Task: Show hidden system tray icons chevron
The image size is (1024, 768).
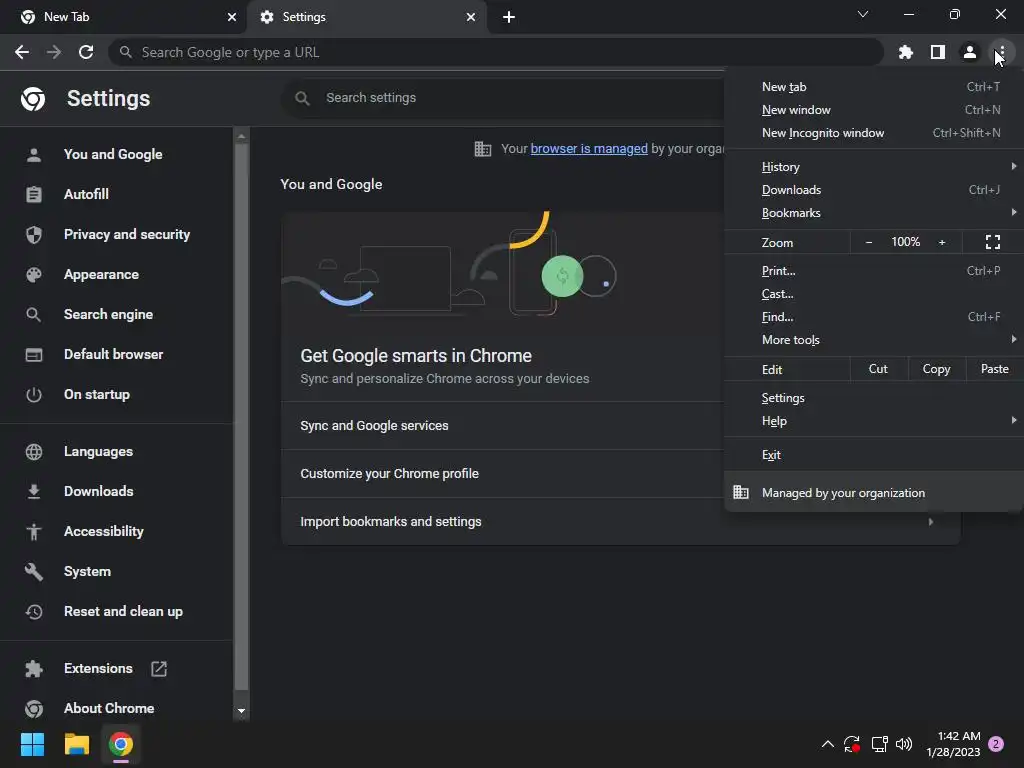Action: pos(827,744)
